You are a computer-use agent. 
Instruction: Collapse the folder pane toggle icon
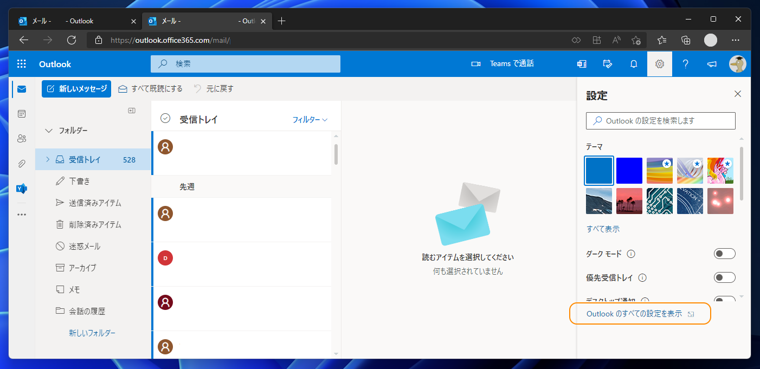click(x=131, y=111)
